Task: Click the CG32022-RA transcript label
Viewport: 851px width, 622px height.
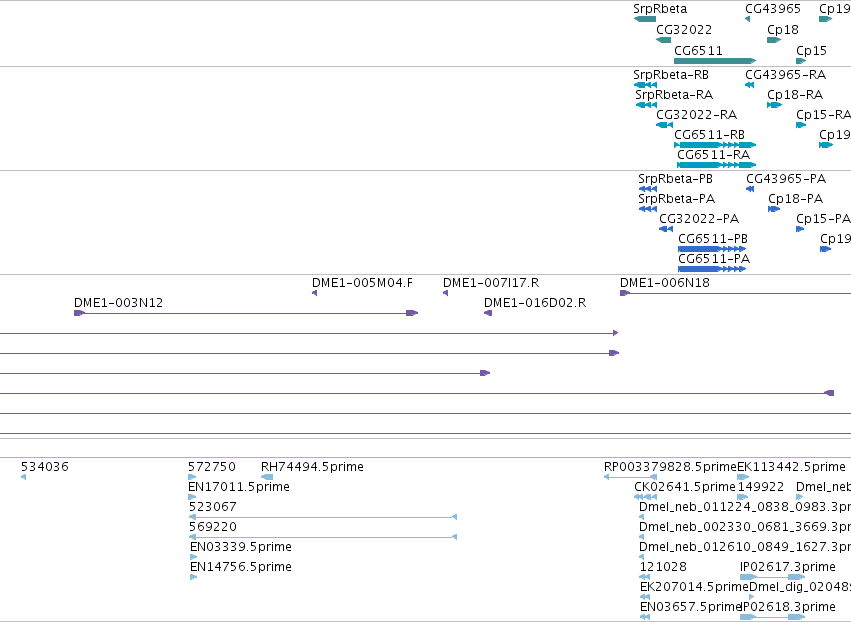Action: (696, 115)
